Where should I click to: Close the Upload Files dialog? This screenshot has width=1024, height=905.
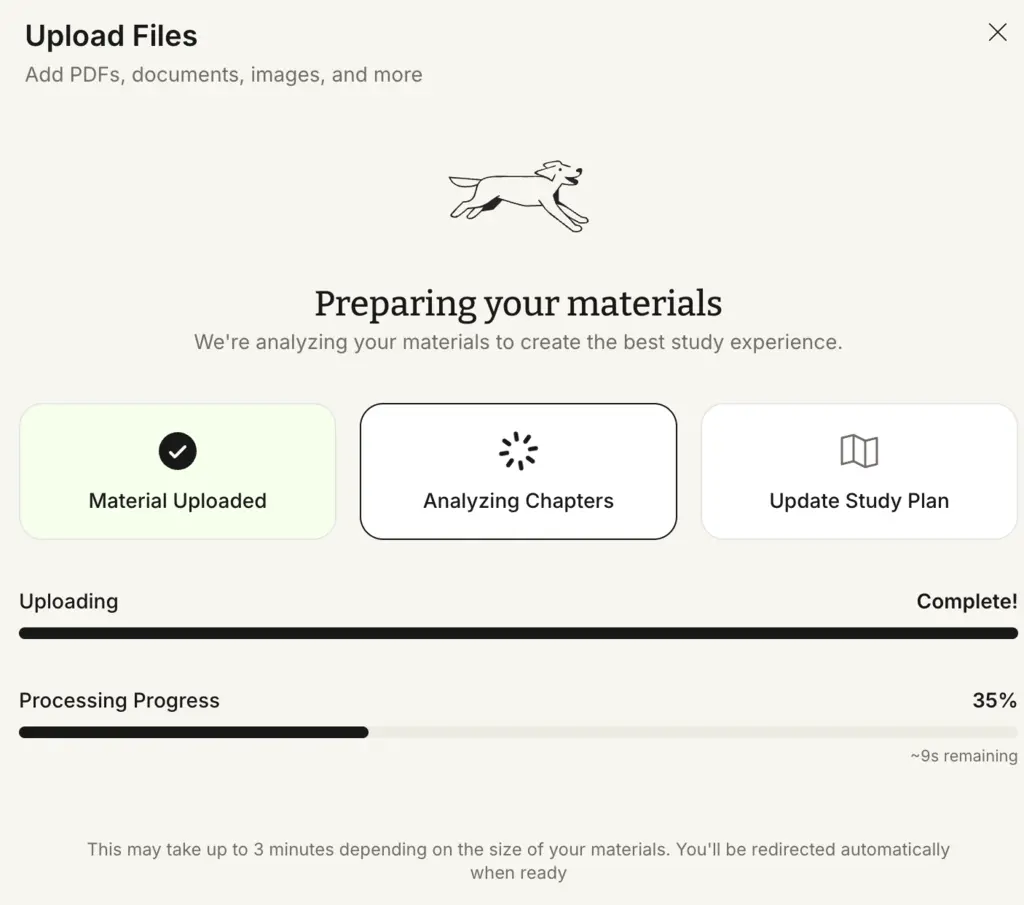point(997,32)
